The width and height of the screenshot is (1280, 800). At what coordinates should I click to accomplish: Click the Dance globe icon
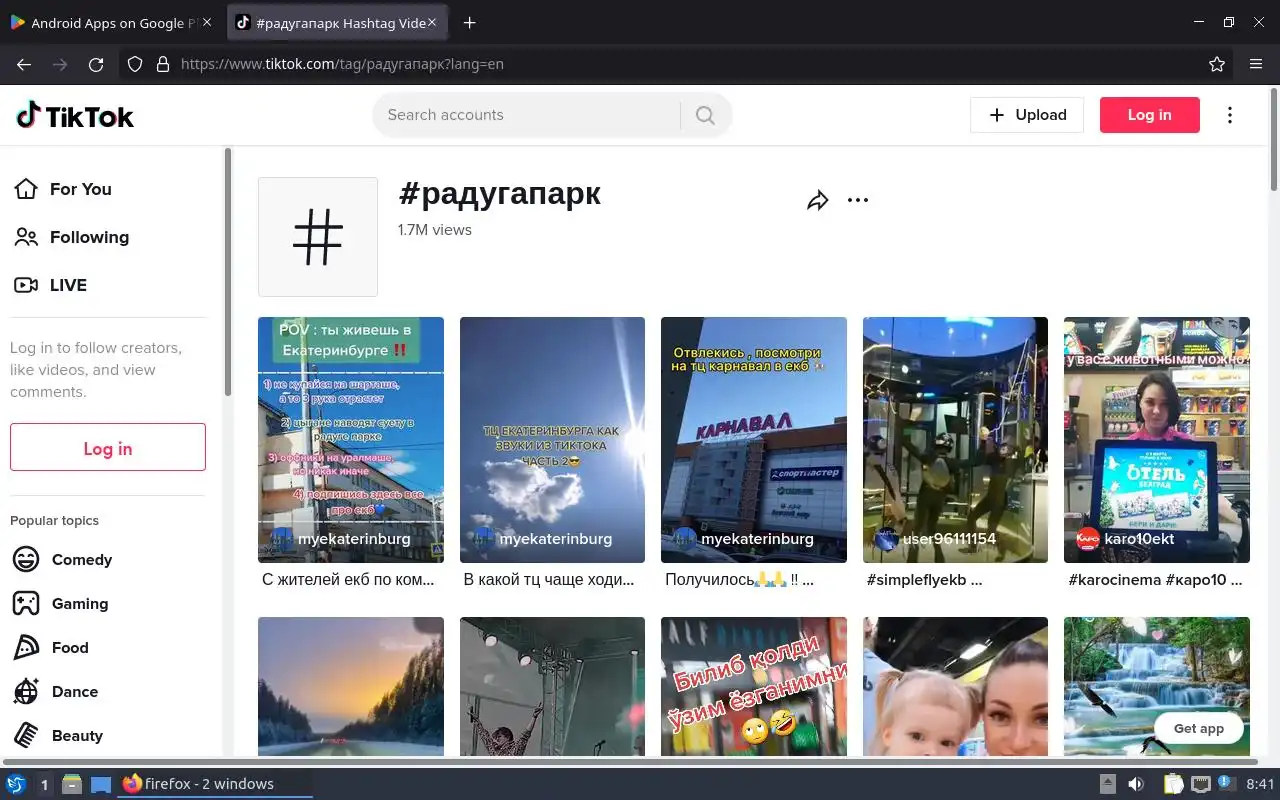(26, 691)
